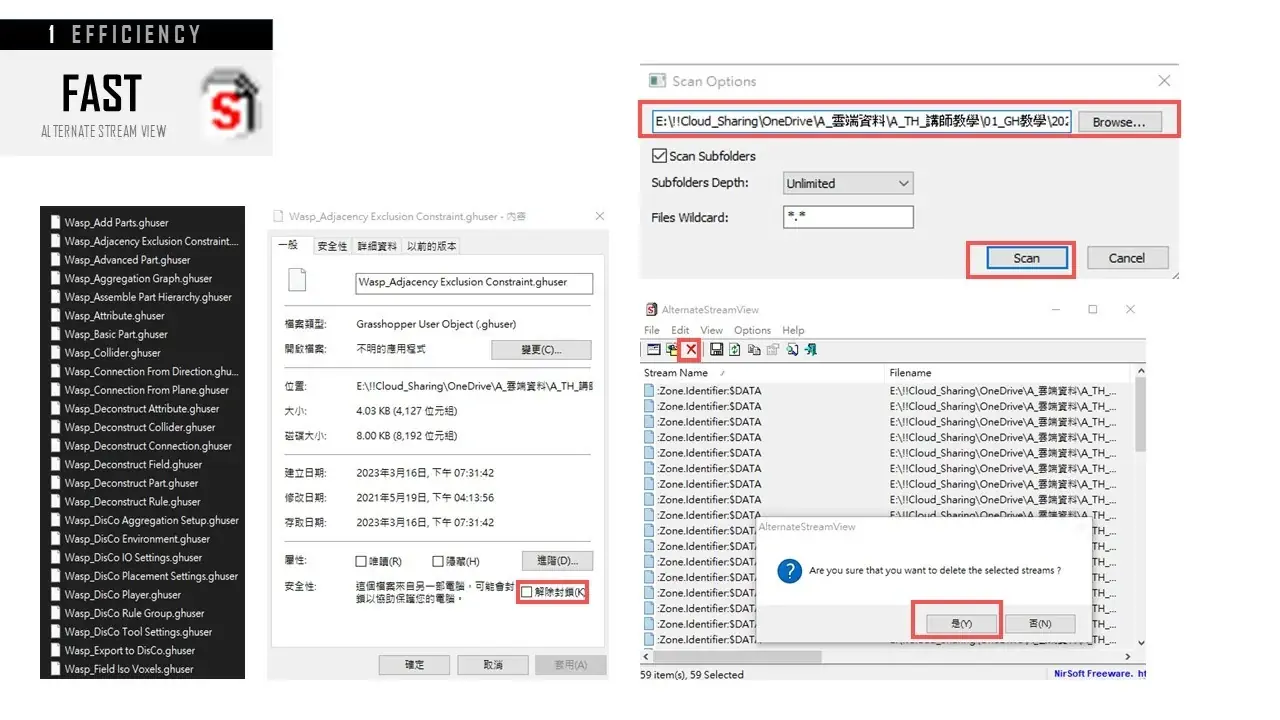Uncheck the Scan Subfolders checkbox
1280x720 pixels.
tap(659, 156)
